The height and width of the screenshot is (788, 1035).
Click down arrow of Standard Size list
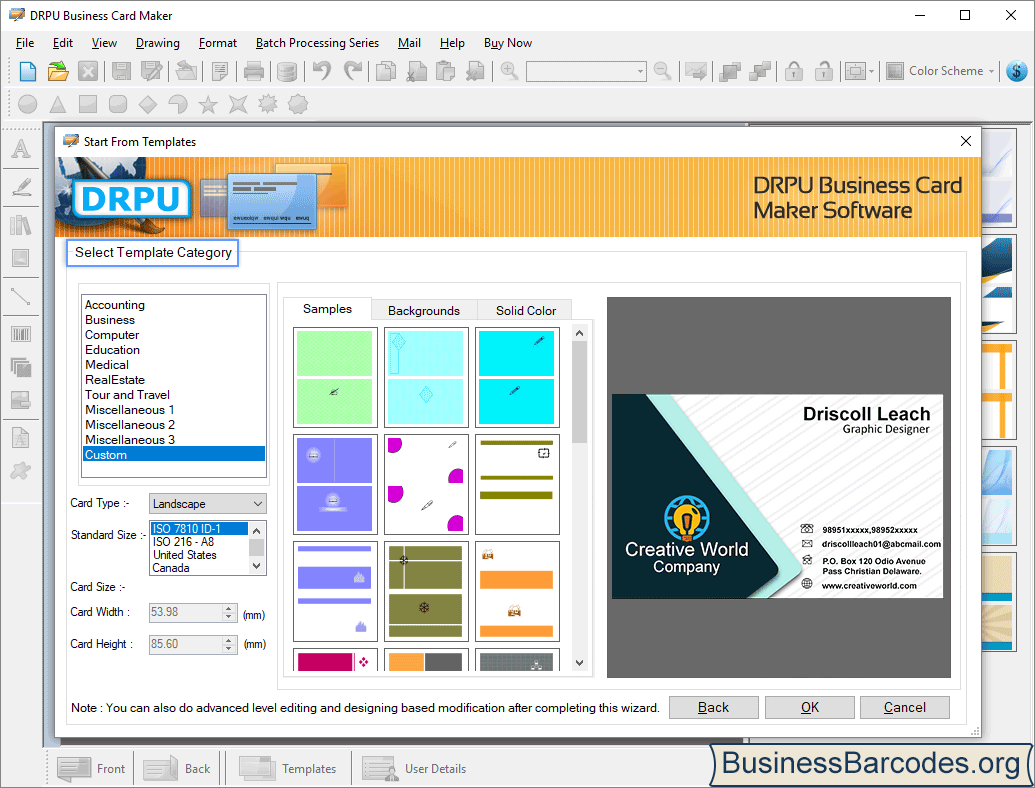257,566
